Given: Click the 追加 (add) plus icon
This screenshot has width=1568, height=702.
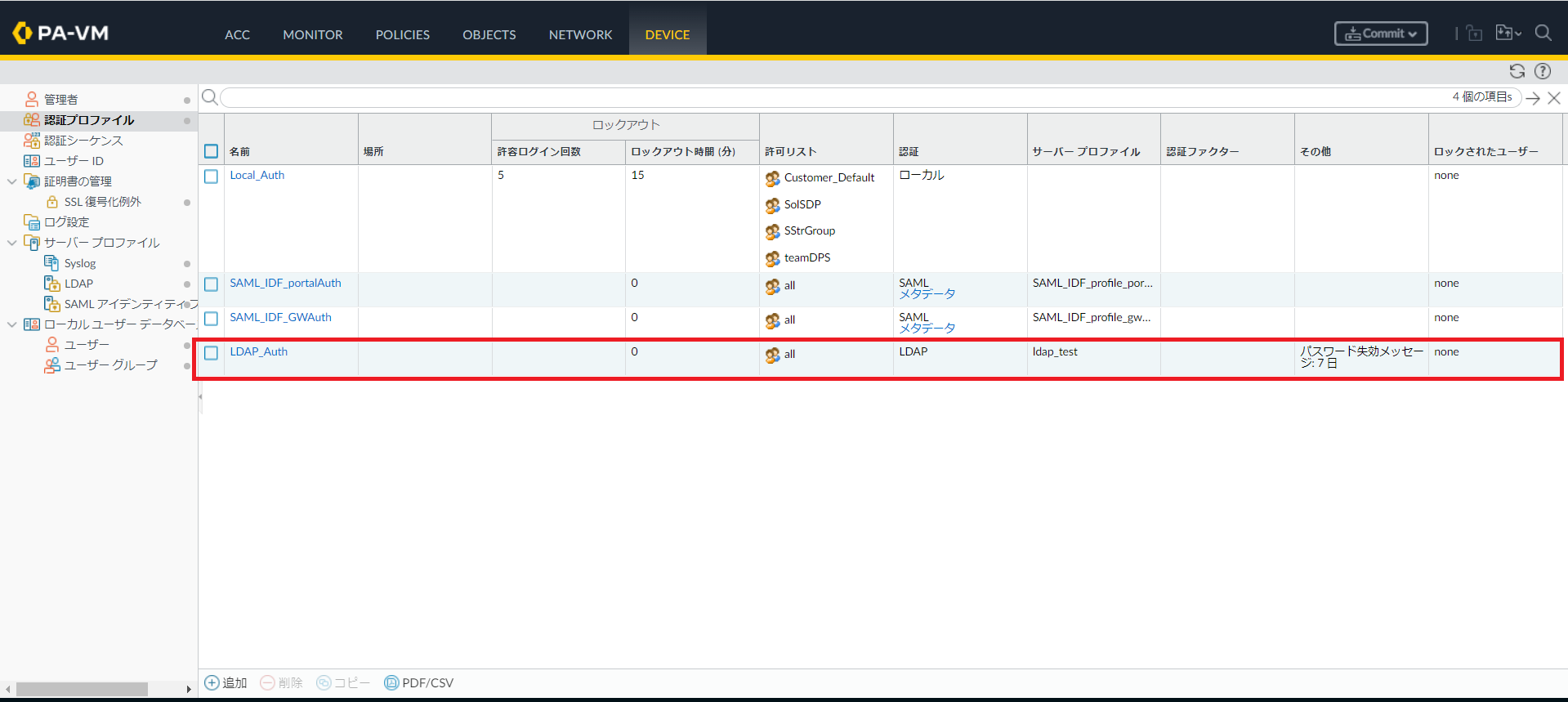Looking at the screenshot, I should click(x=212, y=682).
